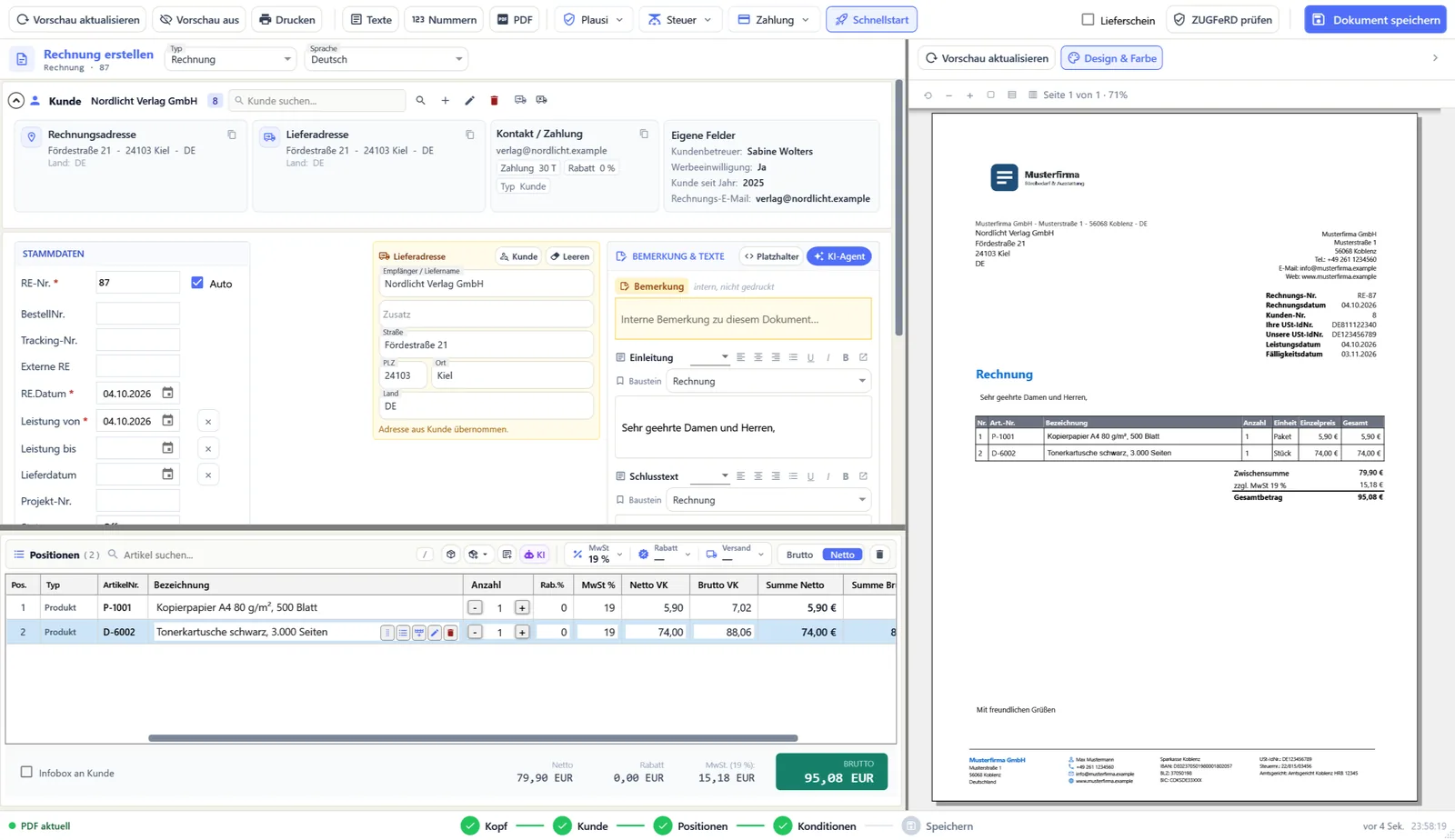
Task: Click the magnifier button beside Kunde suchen
Action: 420,101
